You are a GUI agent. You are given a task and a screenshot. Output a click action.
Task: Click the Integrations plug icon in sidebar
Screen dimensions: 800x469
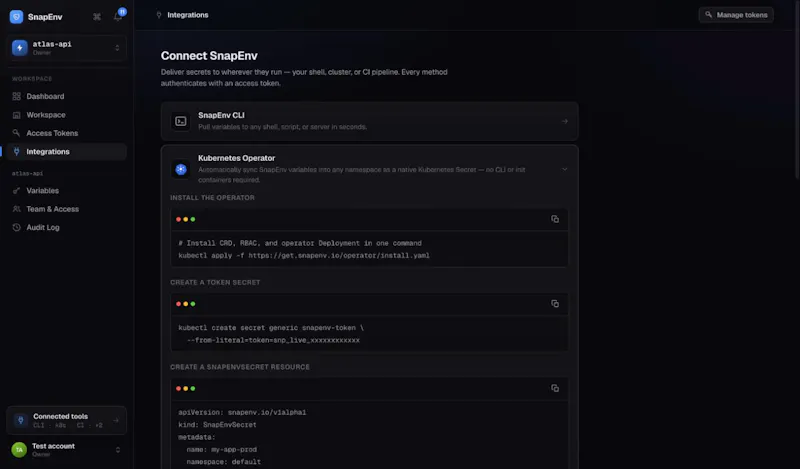coord(16,152)
